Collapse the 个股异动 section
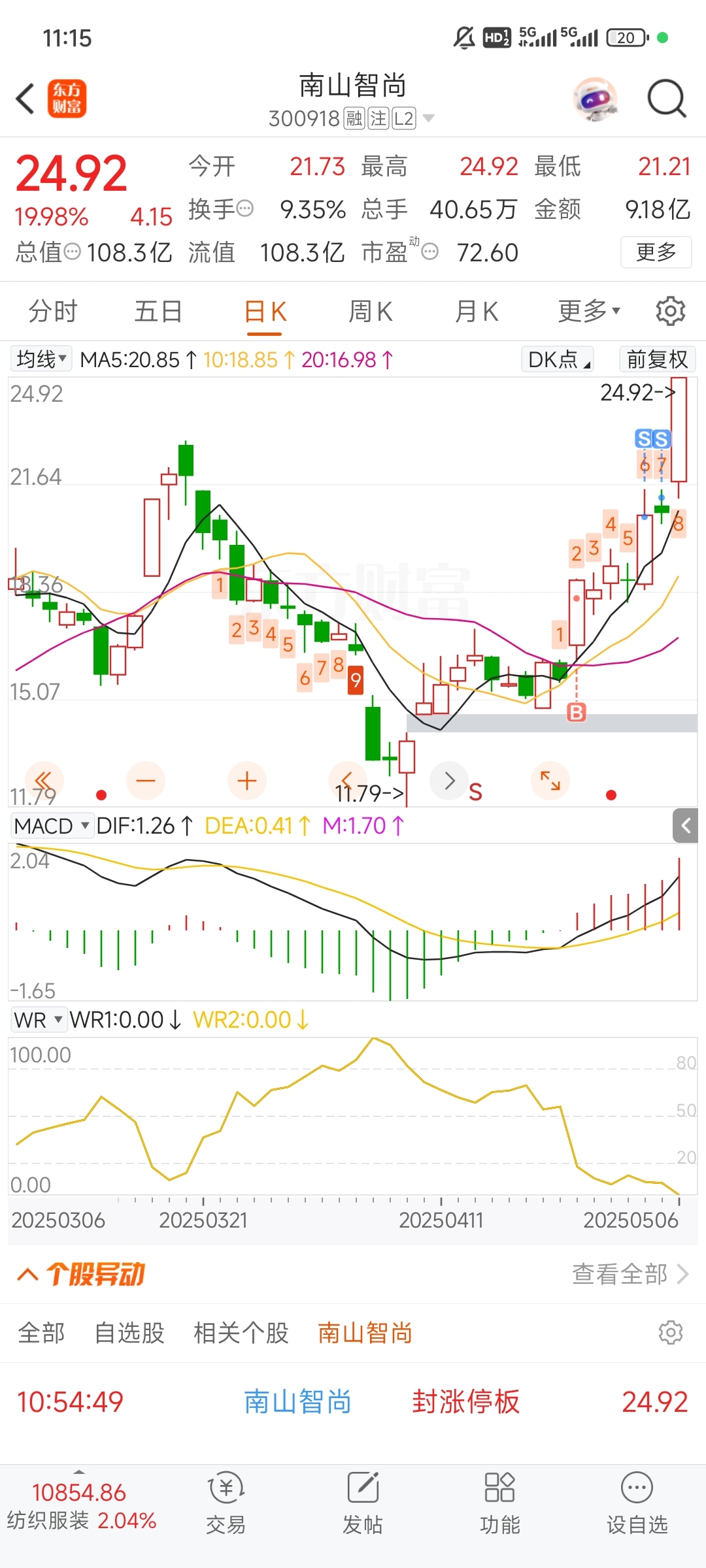The width and height of the screenshot is (706, 1568). [x=27, y=1274]
